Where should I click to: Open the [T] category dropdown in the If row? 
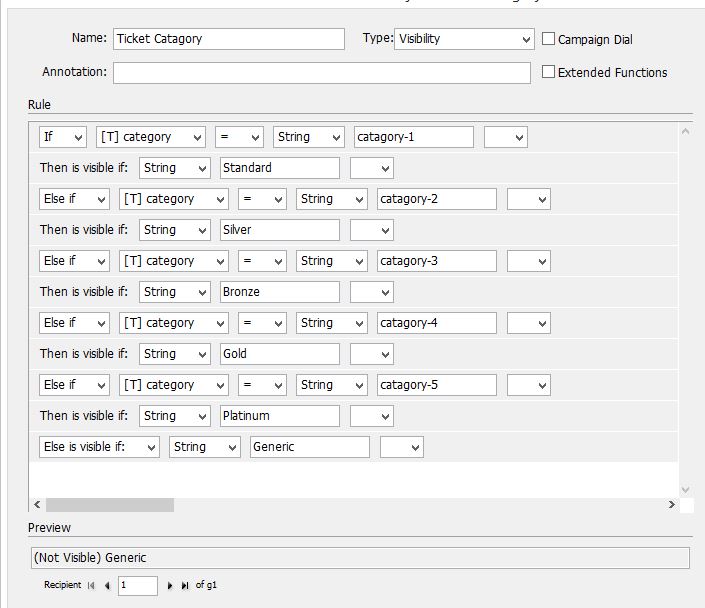click(151, 137)
